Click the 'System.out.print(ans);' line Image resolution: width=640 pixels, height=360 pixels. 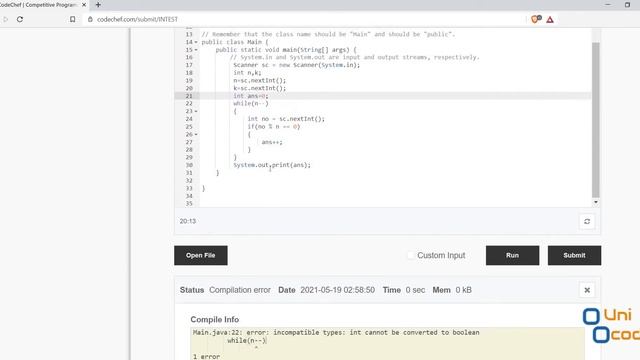coord(272,165)
